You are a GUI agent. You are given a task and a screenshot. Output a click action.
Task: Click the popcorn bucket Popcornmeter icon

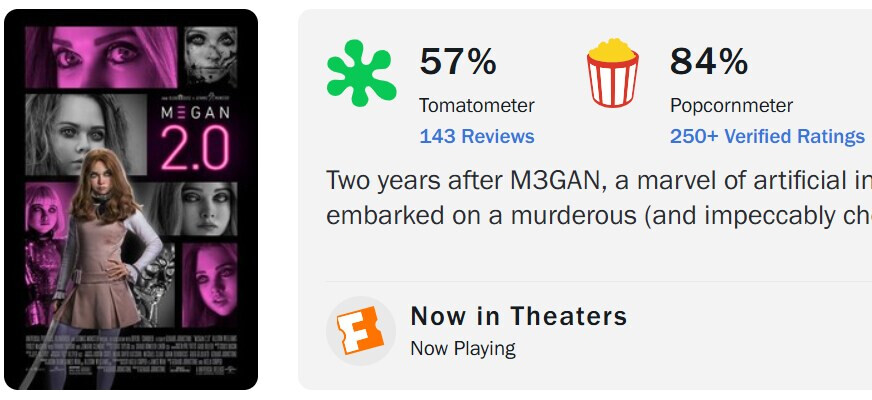[612, 73]
